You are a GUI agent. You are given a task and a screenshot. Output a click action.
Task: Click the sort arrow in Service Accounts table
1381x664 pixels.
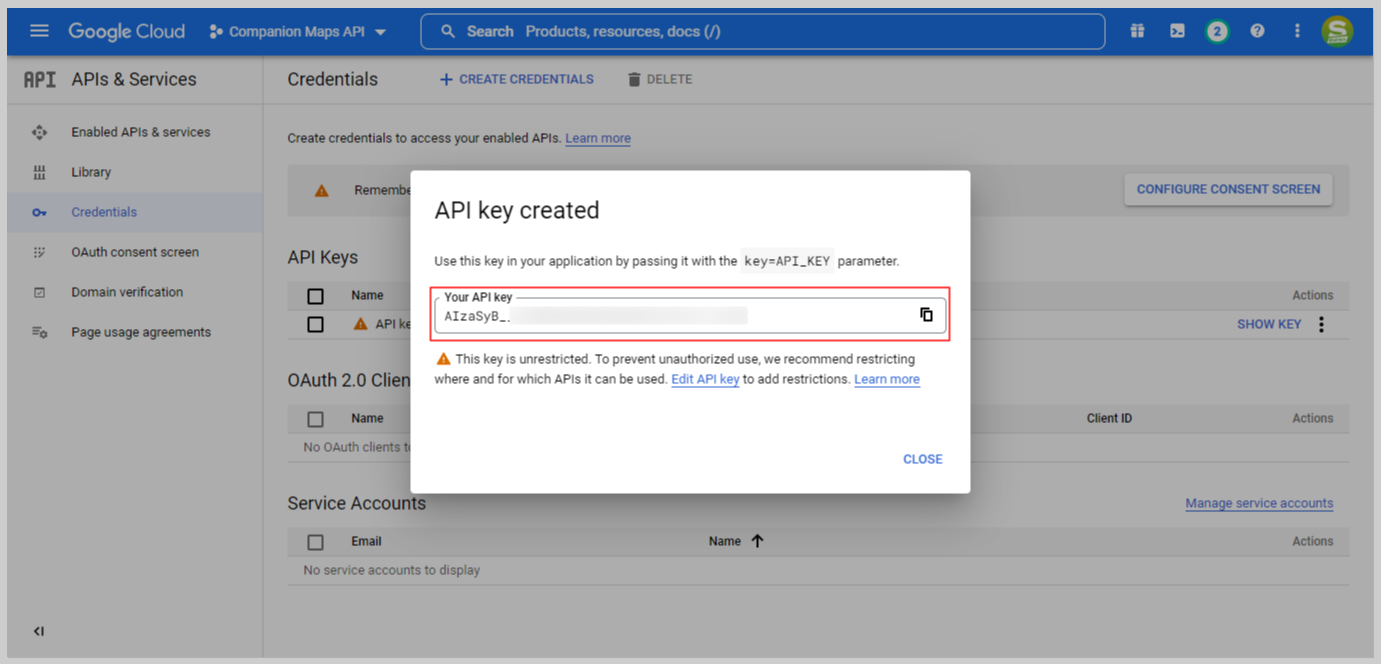757,541
